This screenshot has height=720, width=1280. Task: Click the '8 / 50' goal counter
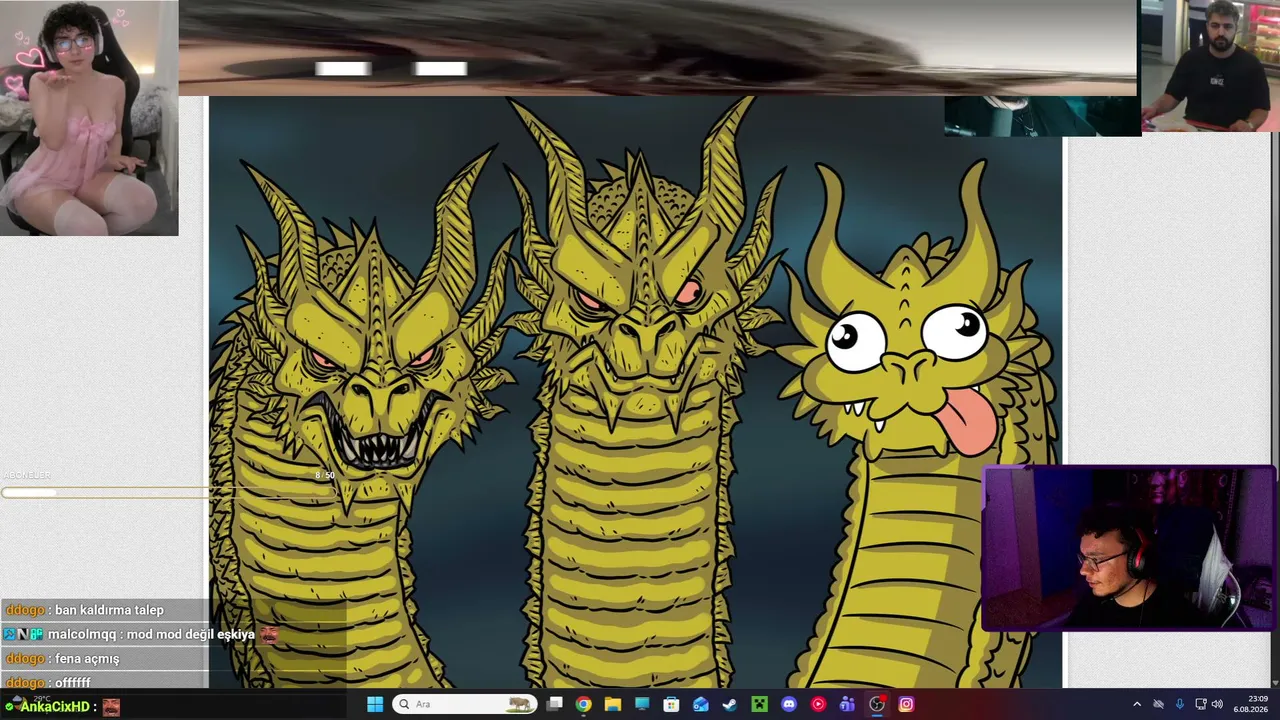coord(325,476)
